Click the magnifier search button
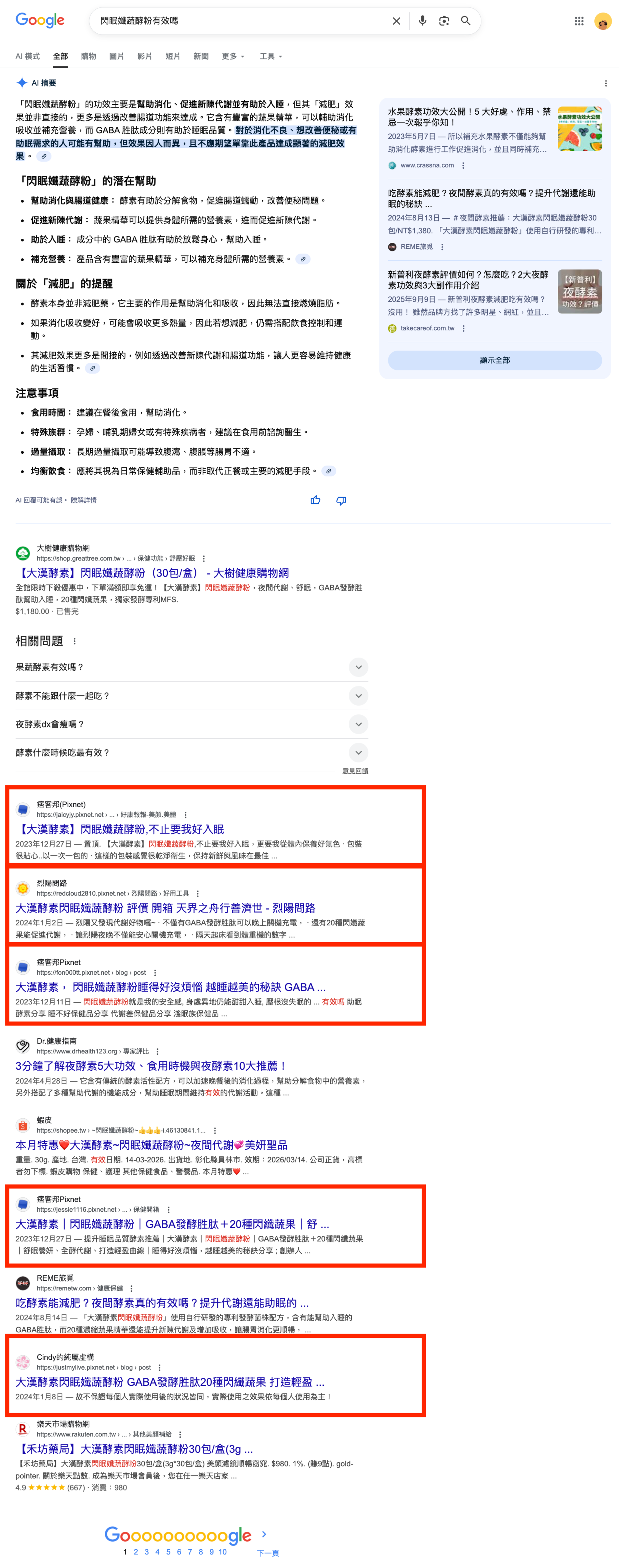Viewport: 619px width, 1568px height. [x=465, y=21]
